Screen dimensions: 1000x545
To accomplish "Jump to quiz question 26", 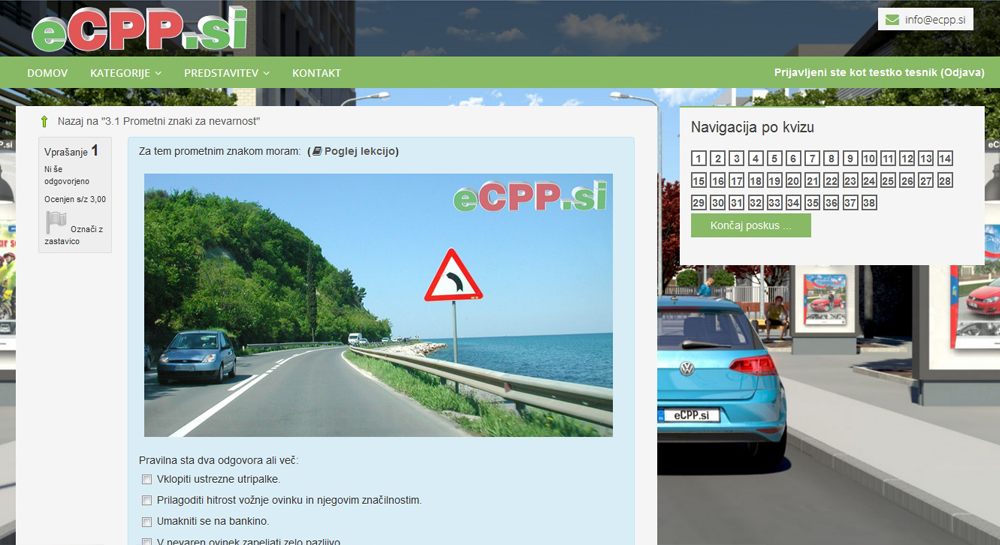I will pyautogui.click(x=907, y=180).
